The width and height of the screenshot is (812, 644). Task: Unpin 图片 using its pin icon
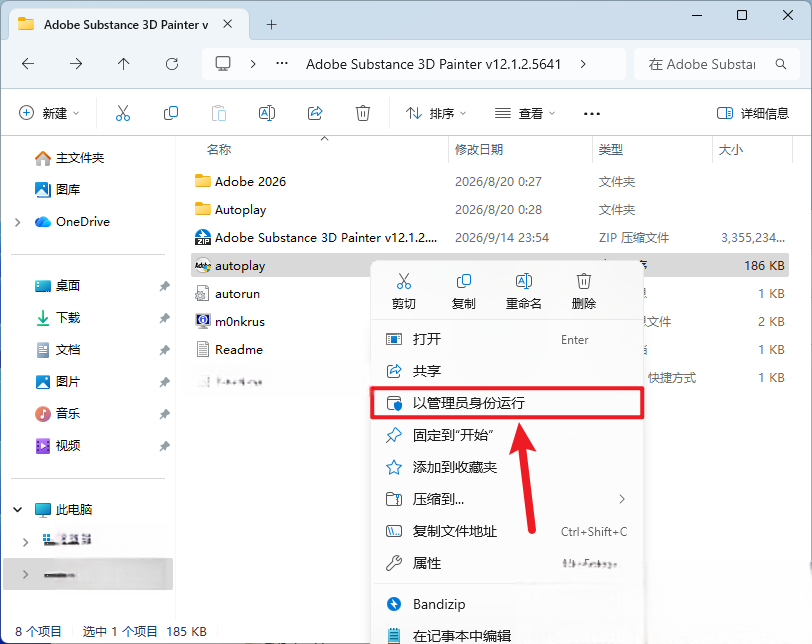(164, 382)
